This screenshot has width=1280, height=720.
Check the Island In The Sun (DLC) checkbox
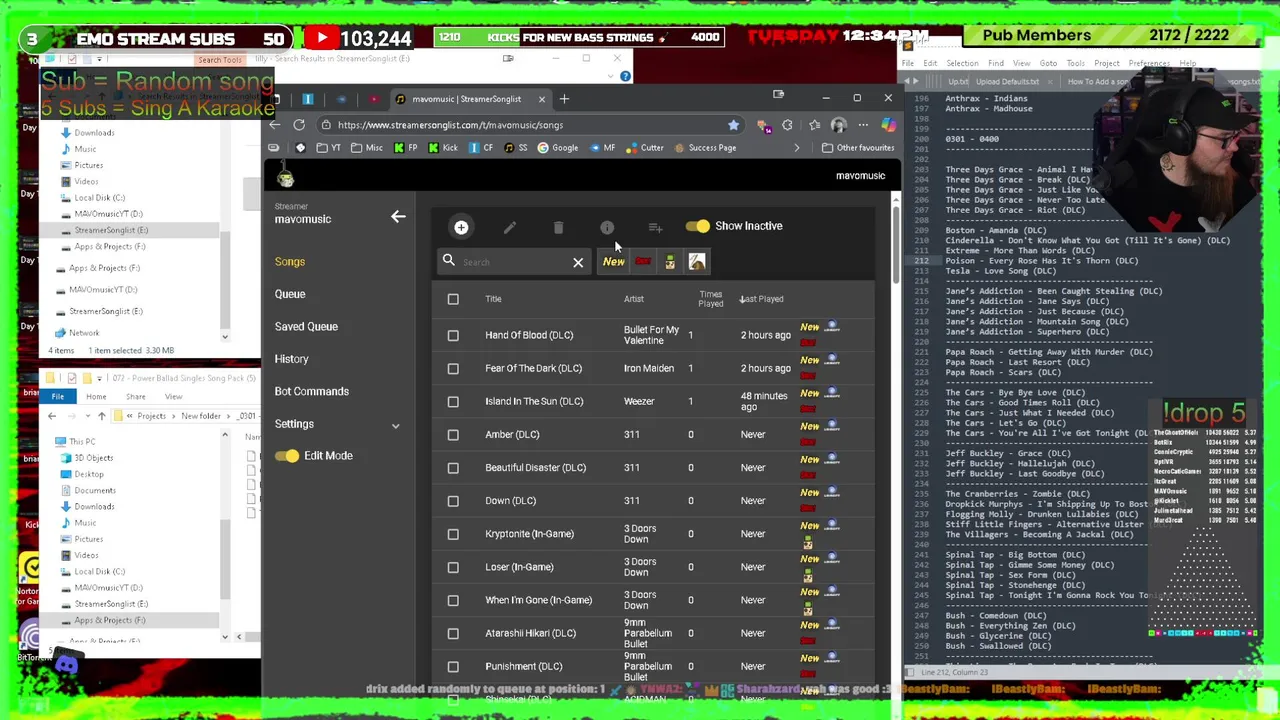click(x=453, y=402)
